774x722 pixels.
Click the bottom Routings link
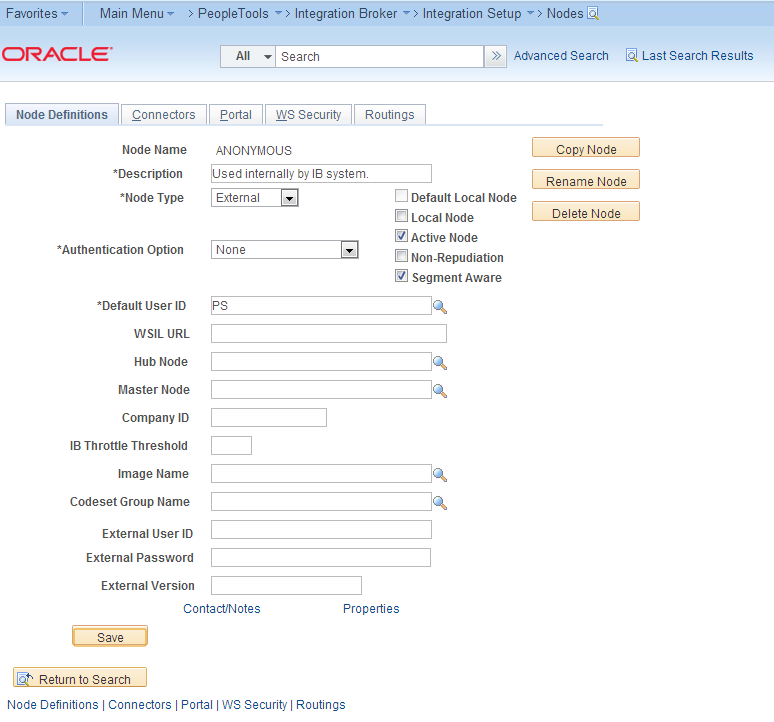click(x=320, y=705)
